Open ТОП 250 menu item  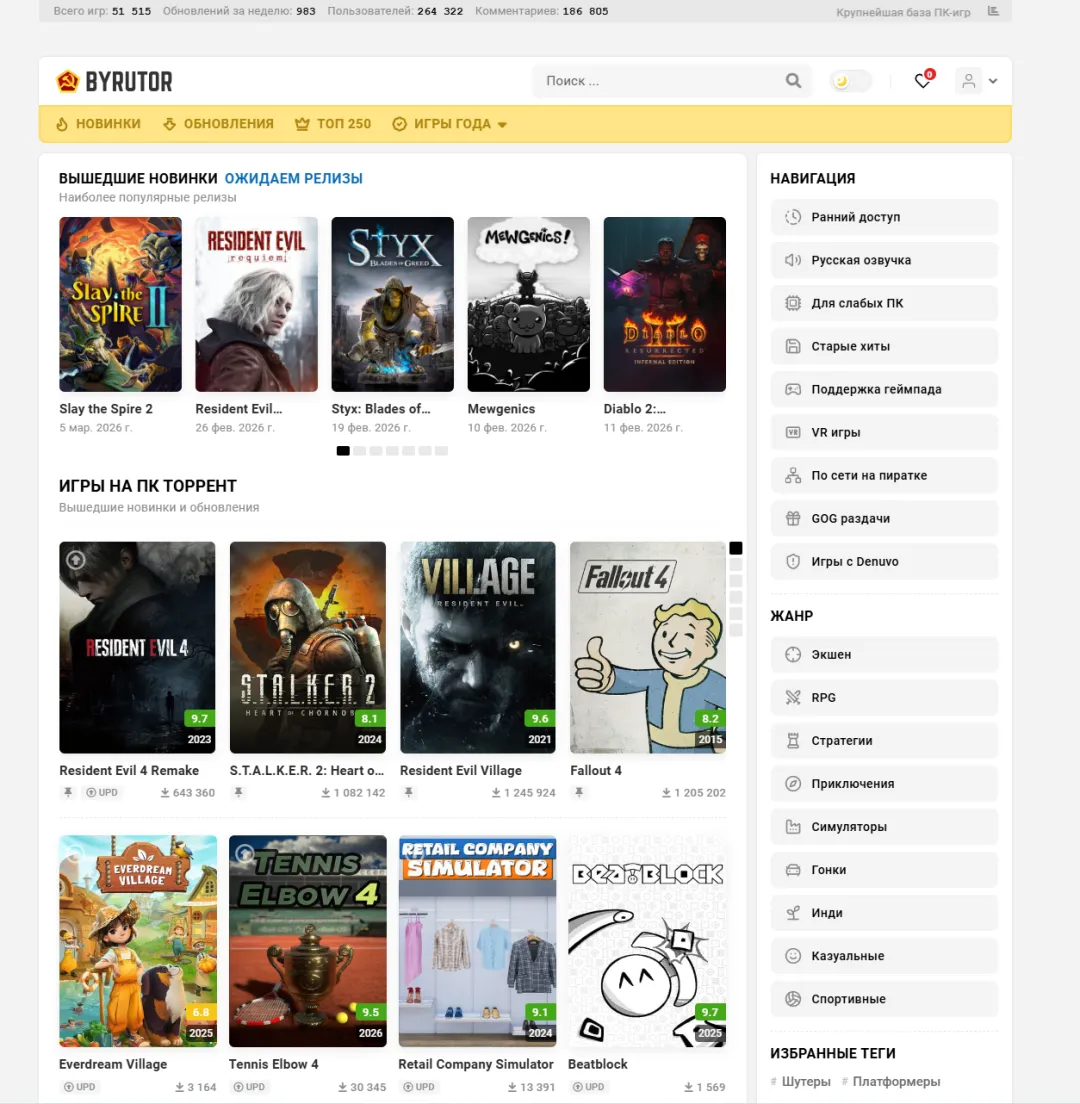tap(333, 124)
